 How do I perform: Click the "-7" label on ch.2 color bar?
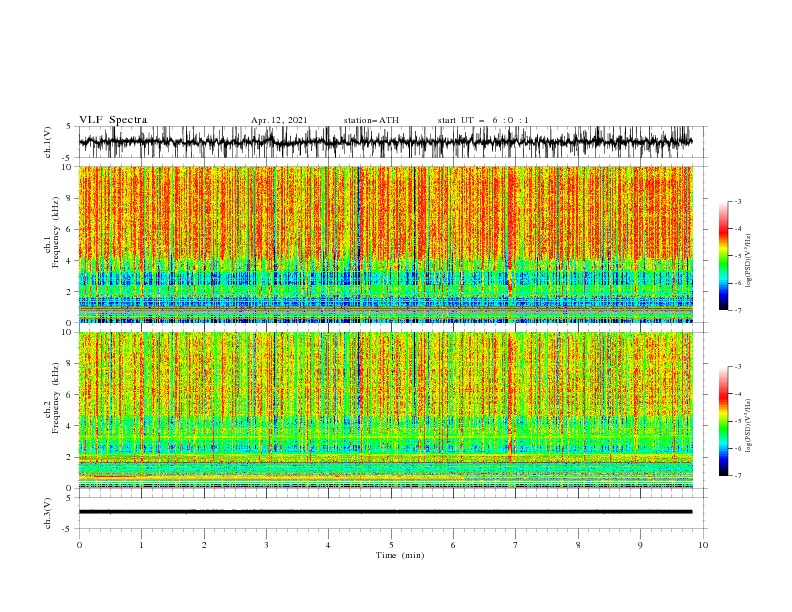(x=738, y=476)
